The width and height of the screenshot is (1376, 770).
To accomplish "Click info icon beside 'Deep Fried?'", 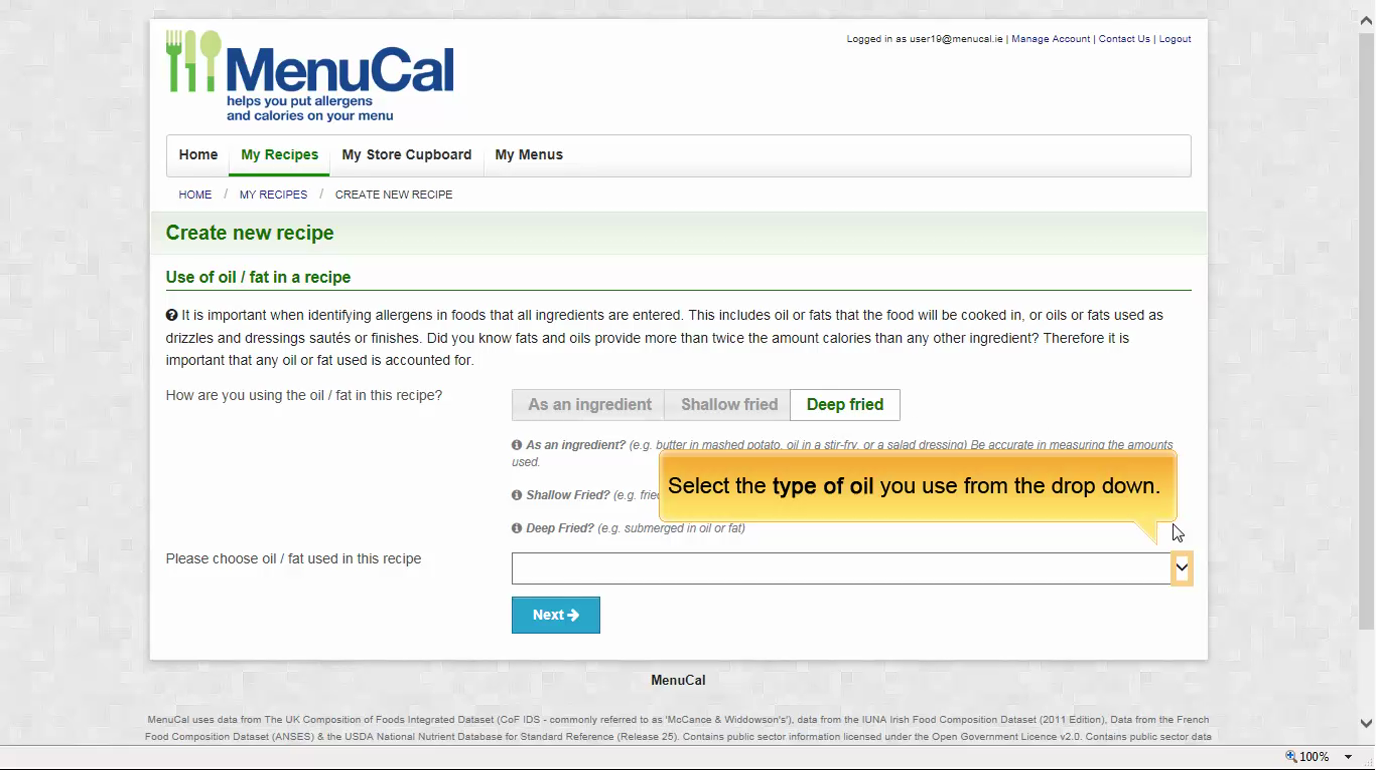I will (x=517, y=528).
